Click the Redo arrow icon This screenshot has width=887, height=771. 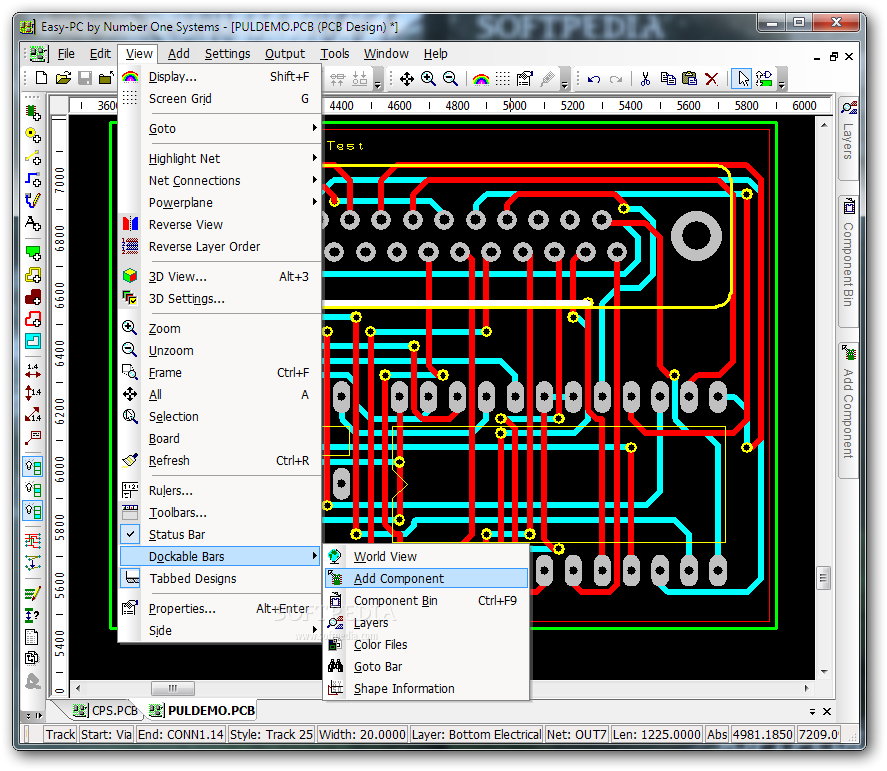615,79
